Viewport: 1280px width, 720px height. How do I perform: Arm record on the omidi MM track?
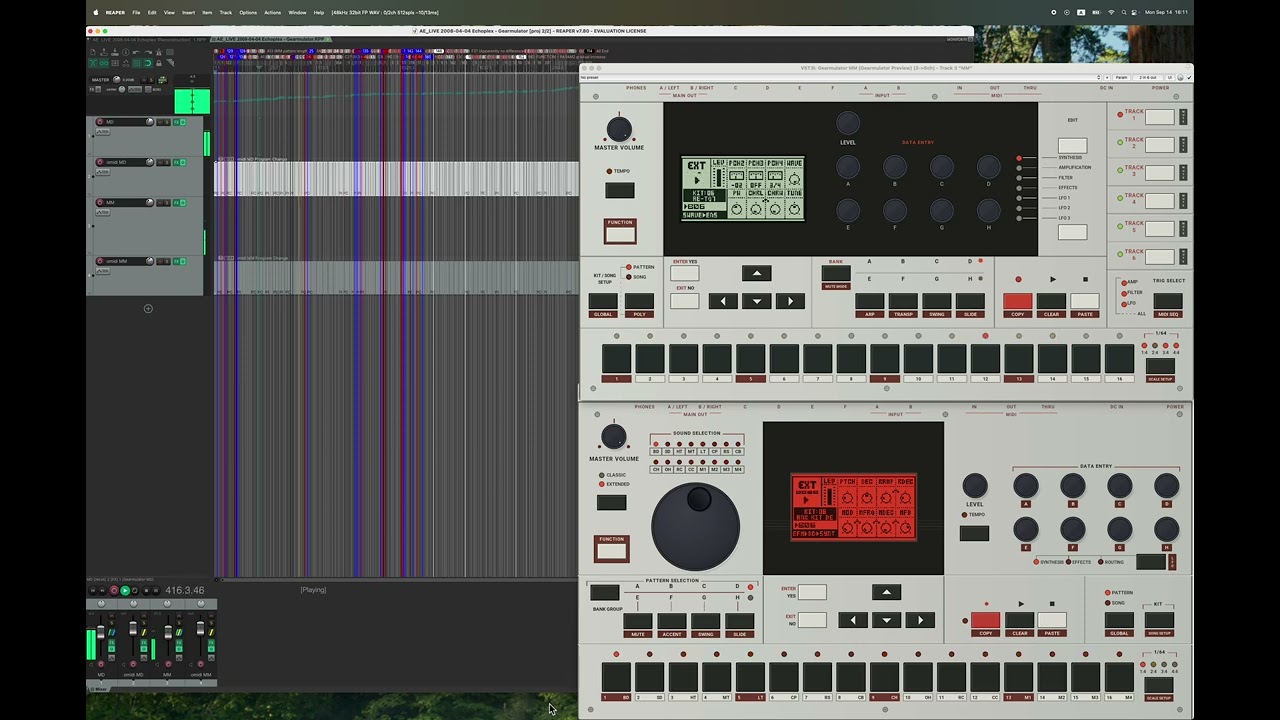99,261
